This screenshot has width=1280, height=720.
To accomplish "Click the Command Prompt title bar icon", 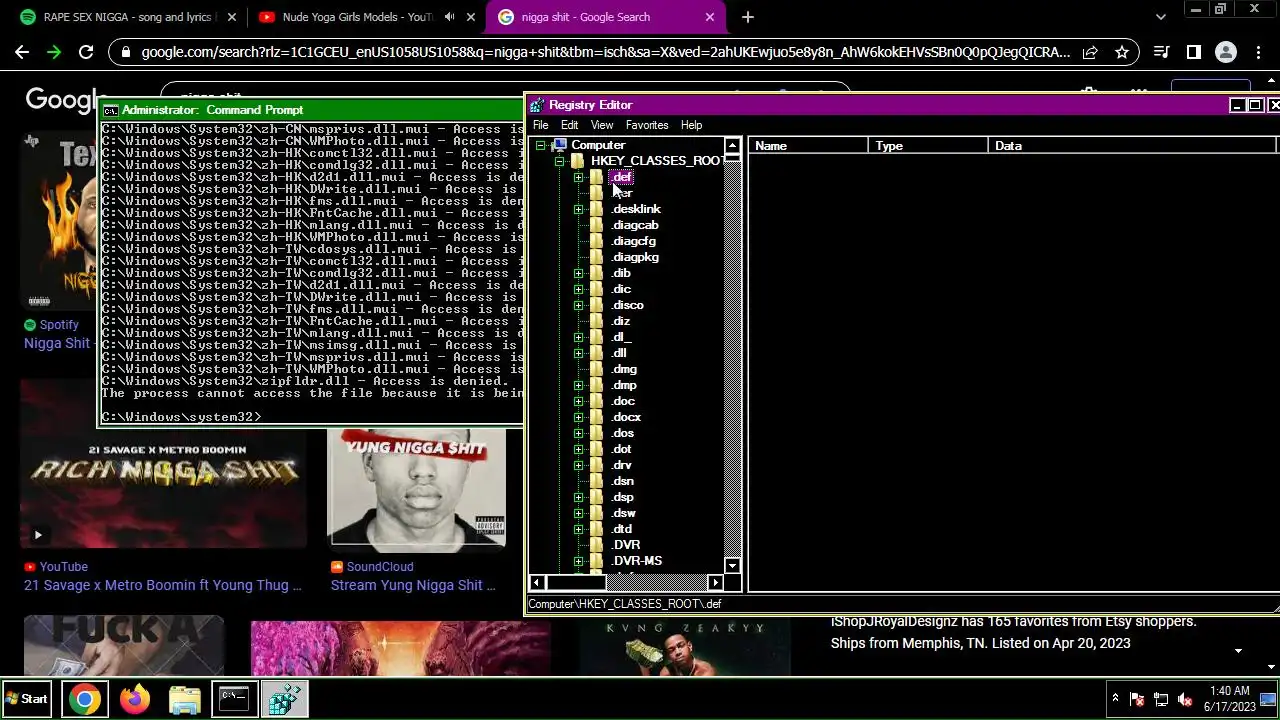I will coord(111,110).
